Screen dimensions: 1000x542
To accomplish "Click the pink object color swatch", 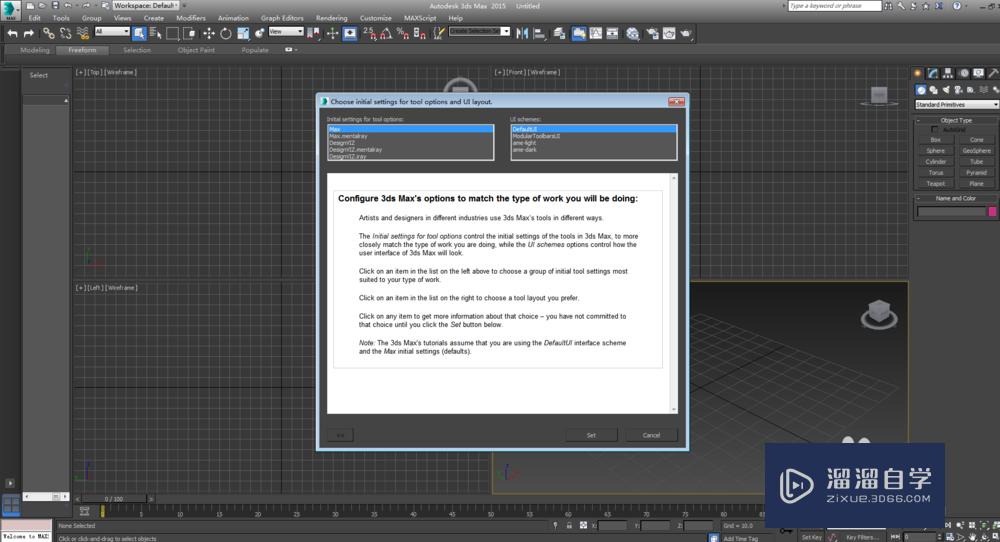I will point(992,212).
